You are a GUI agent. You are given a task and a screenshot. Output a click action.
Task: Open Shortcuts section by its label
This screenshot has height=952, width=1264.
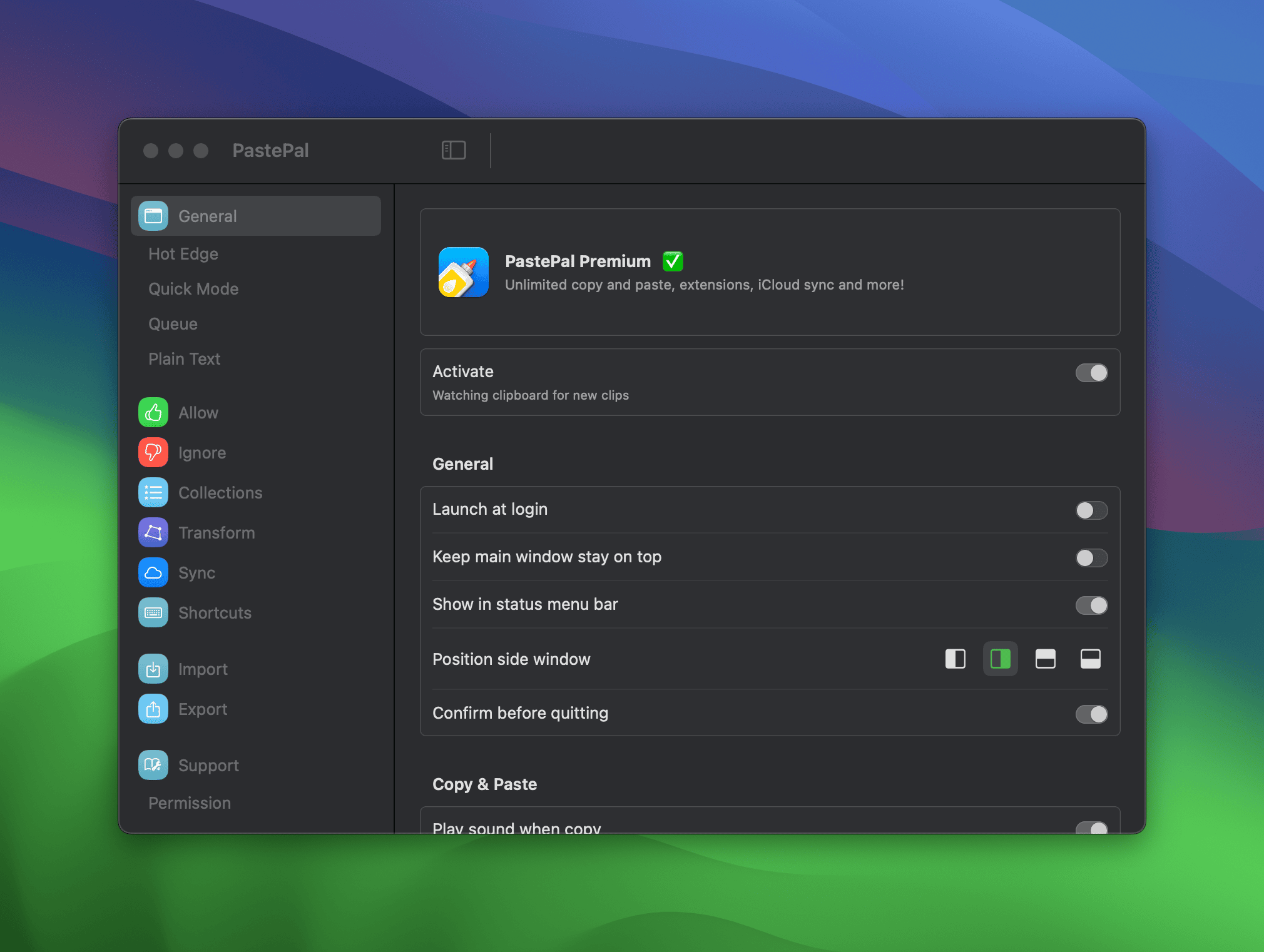click(215, 612)
